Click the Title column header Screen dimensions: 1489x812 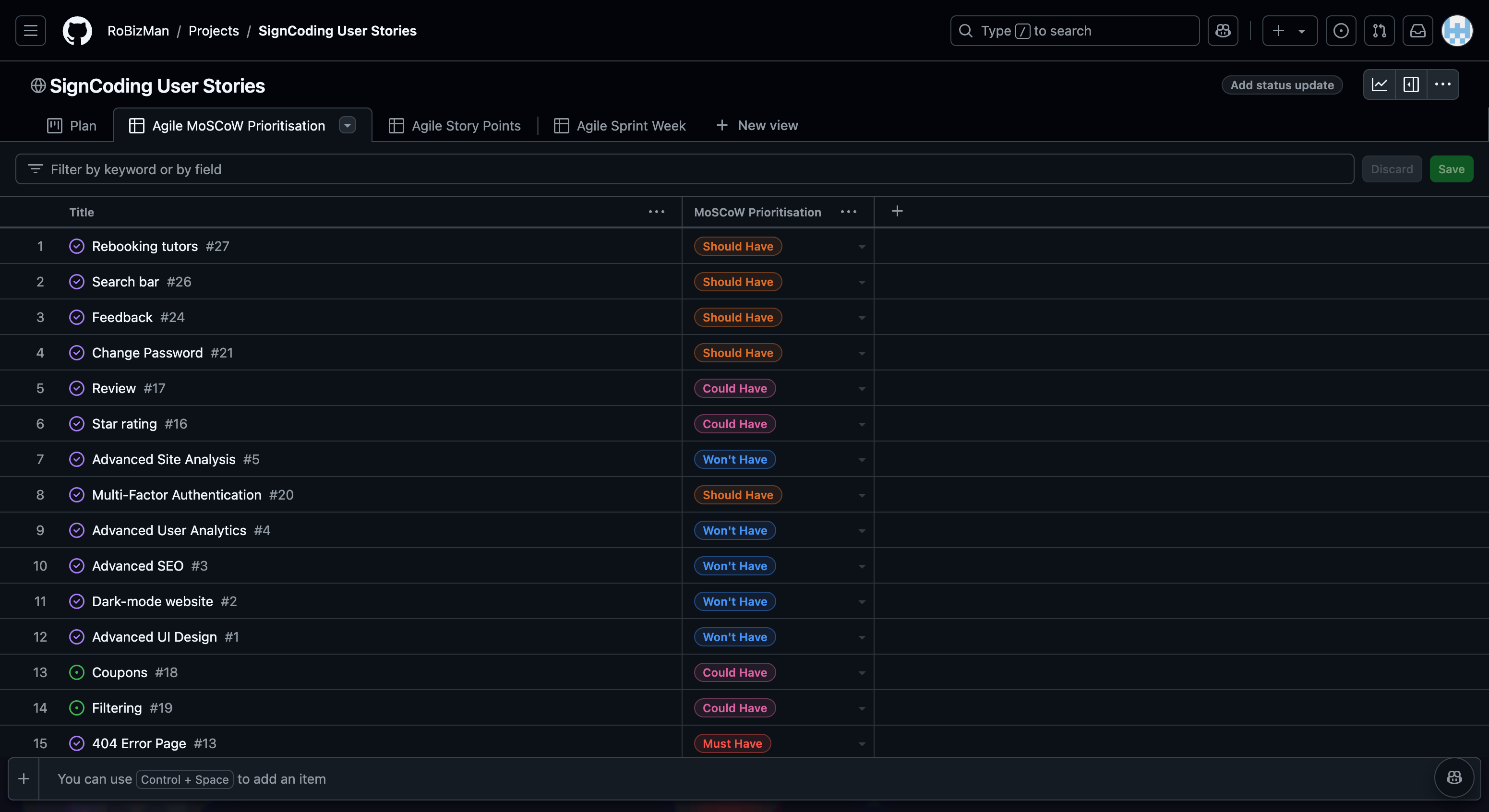tap(82, 212)
